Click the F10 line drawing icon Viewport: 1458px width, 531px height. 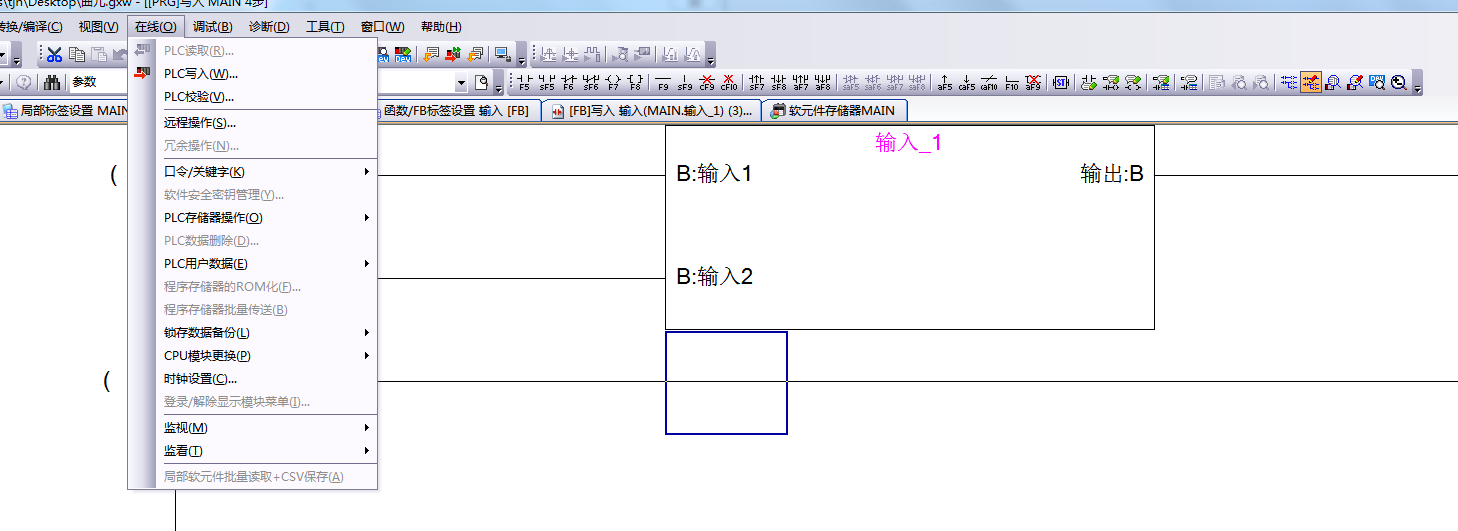point(1011,83)
